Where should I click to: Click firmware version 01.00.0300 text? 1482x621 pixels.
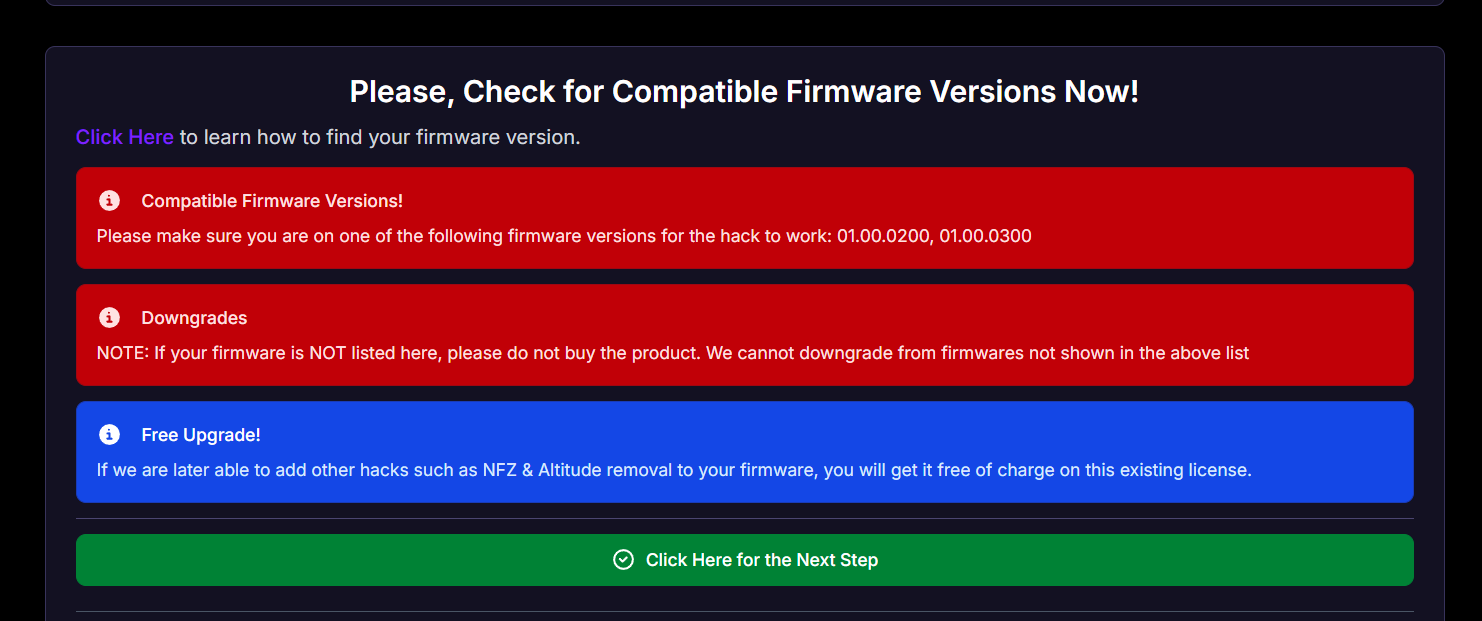click(985, 237)
